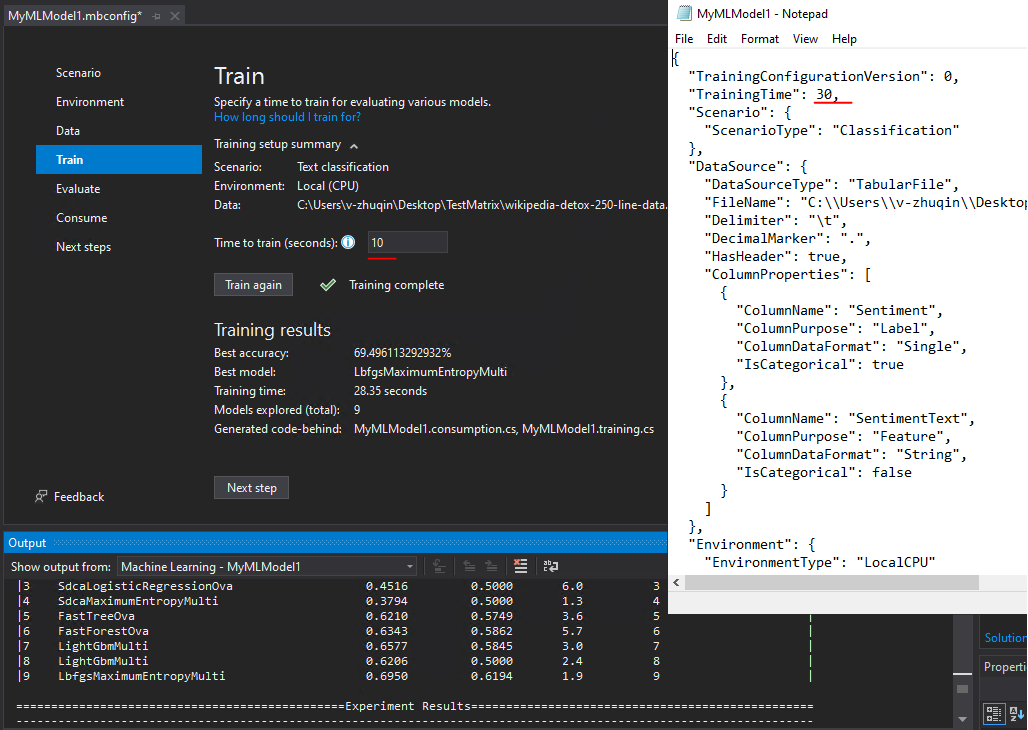Open How long should I train for link
Image resolution: width=1028 pixels, height=730 pixels.
tap(287, 117)
